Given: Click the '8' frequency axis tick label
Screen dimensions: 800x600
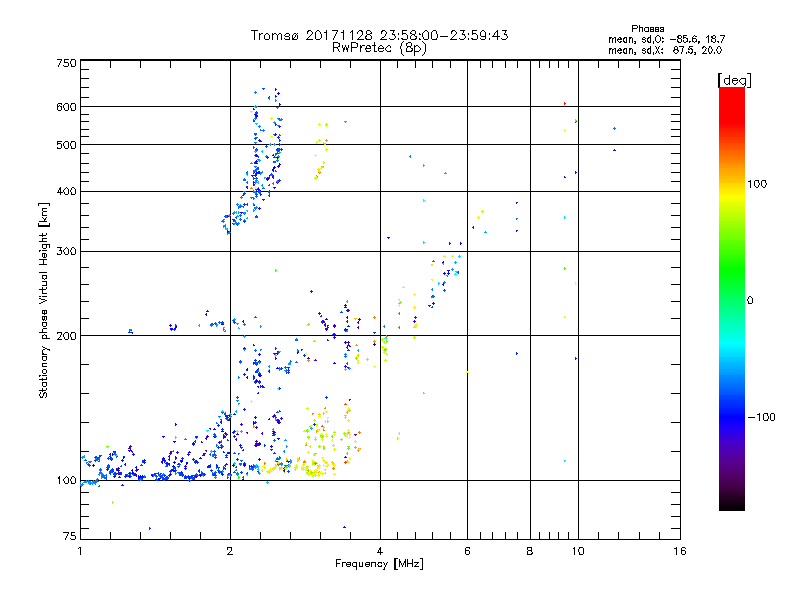Looking at the screenshot, I should click(x=530, y=551).
